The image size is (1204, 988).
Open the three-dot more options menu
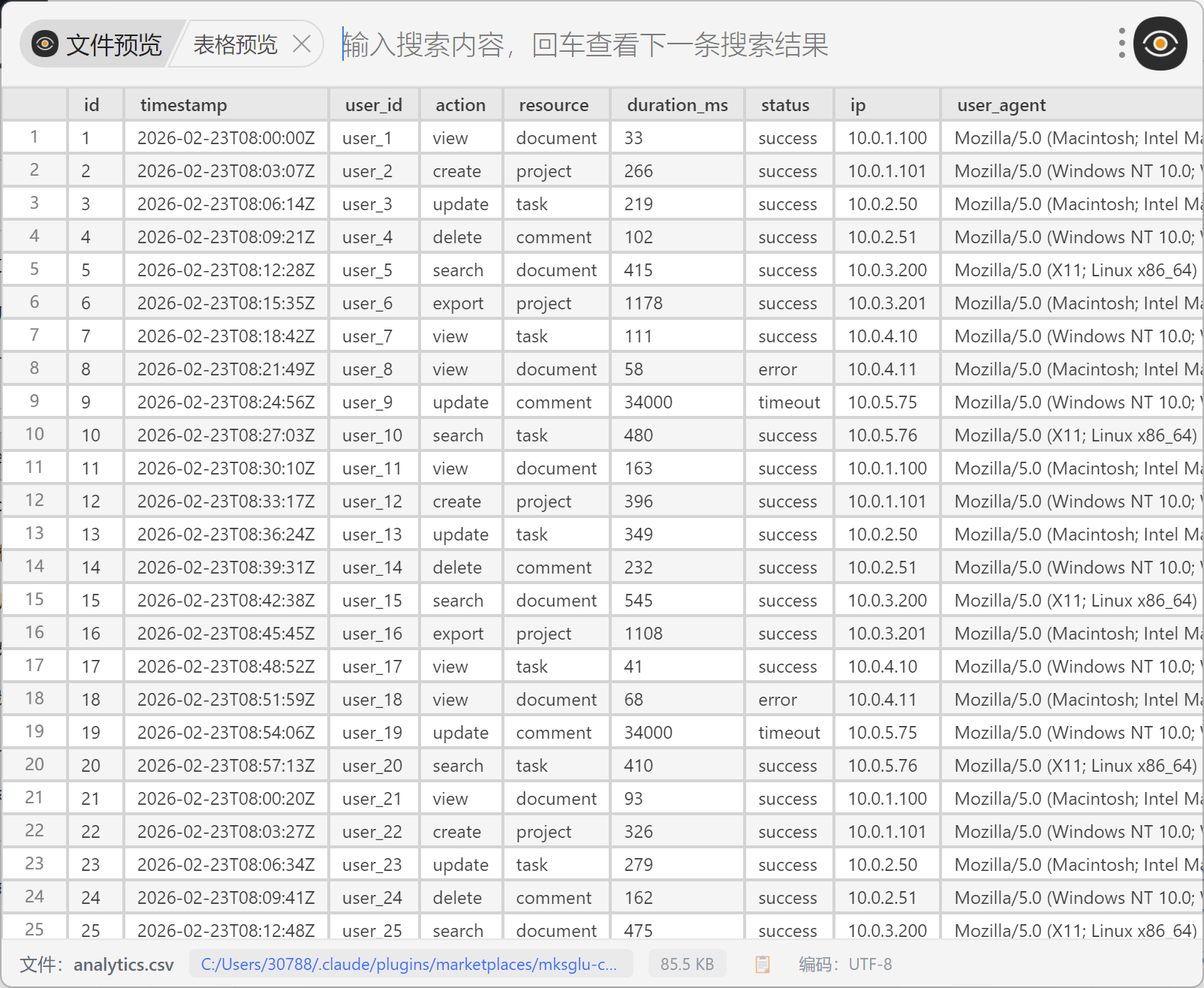(x=1121, y=44)
